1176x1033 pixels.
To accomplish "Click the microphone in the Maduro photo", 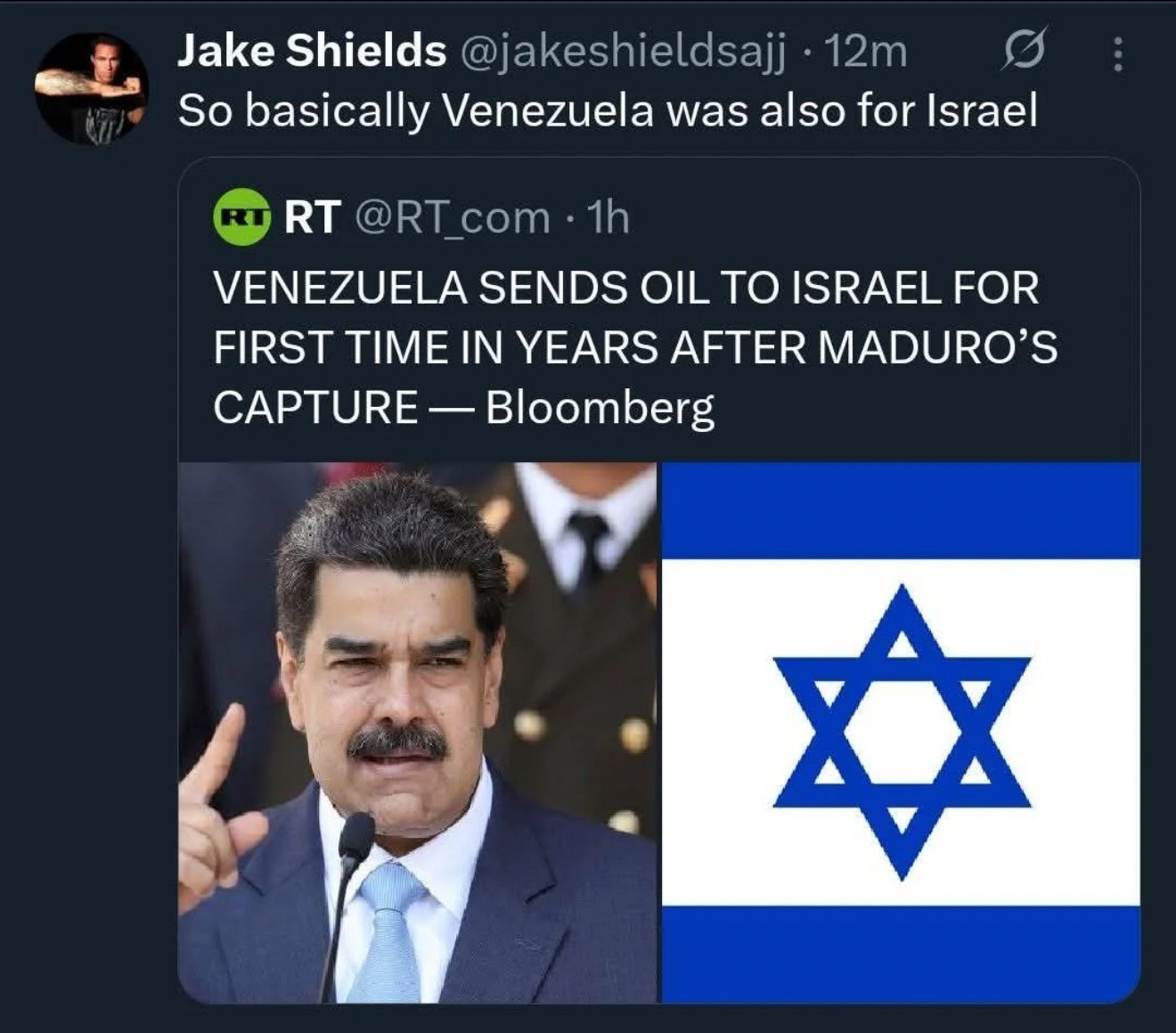I will pos(355,837).
